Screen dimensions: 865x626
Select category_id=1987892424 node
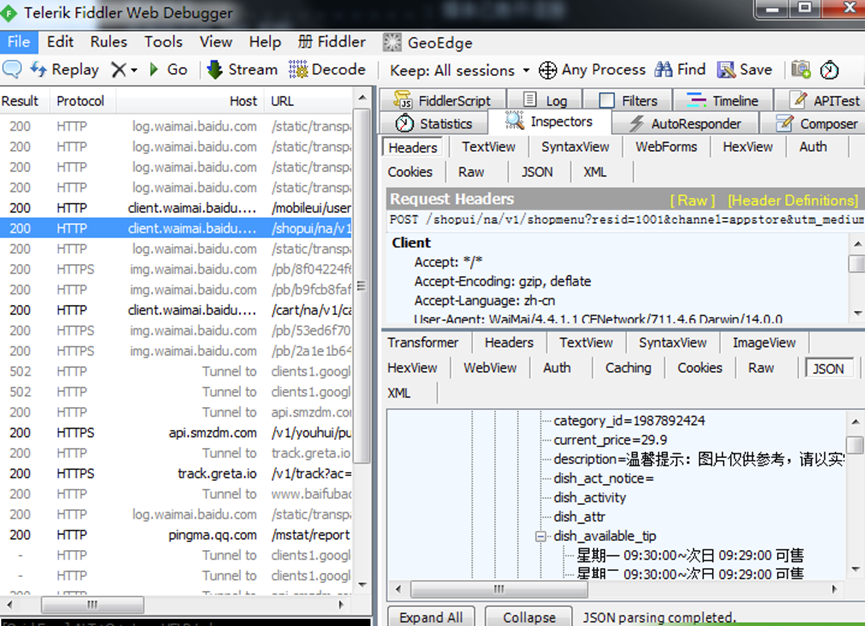(x=629, y=421)
